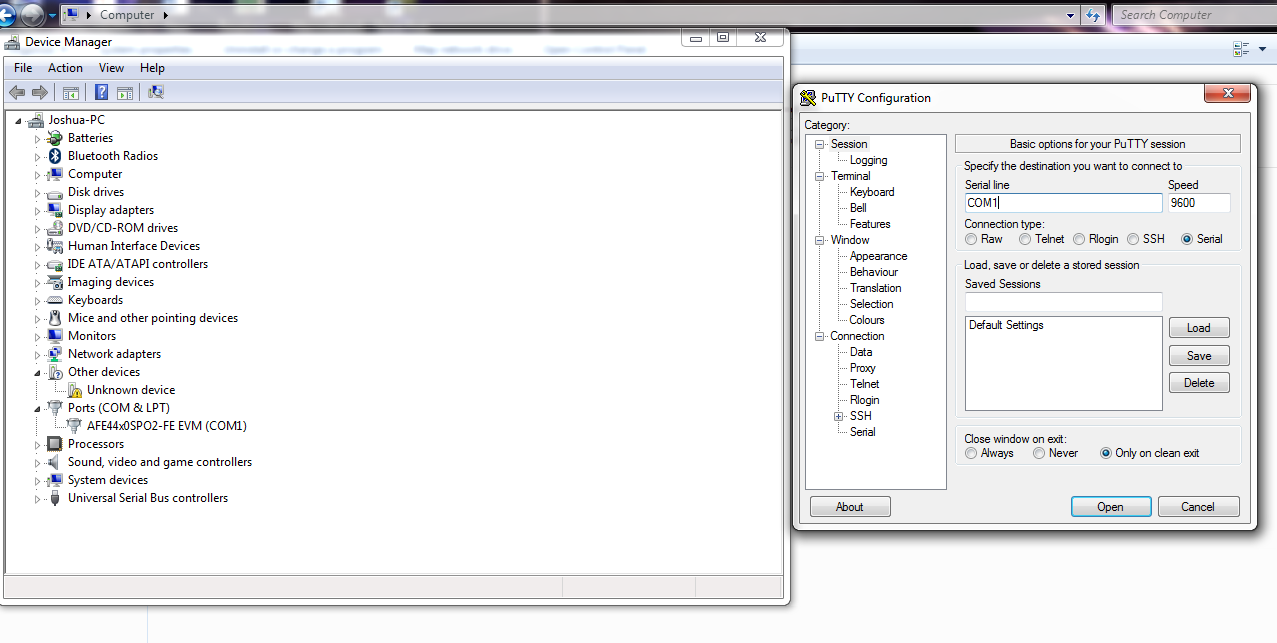The width and height of the screenshot is (1277, 643).
Task: Click the Back arrow in Device Manager toolbar
Action: click(17, 92)
